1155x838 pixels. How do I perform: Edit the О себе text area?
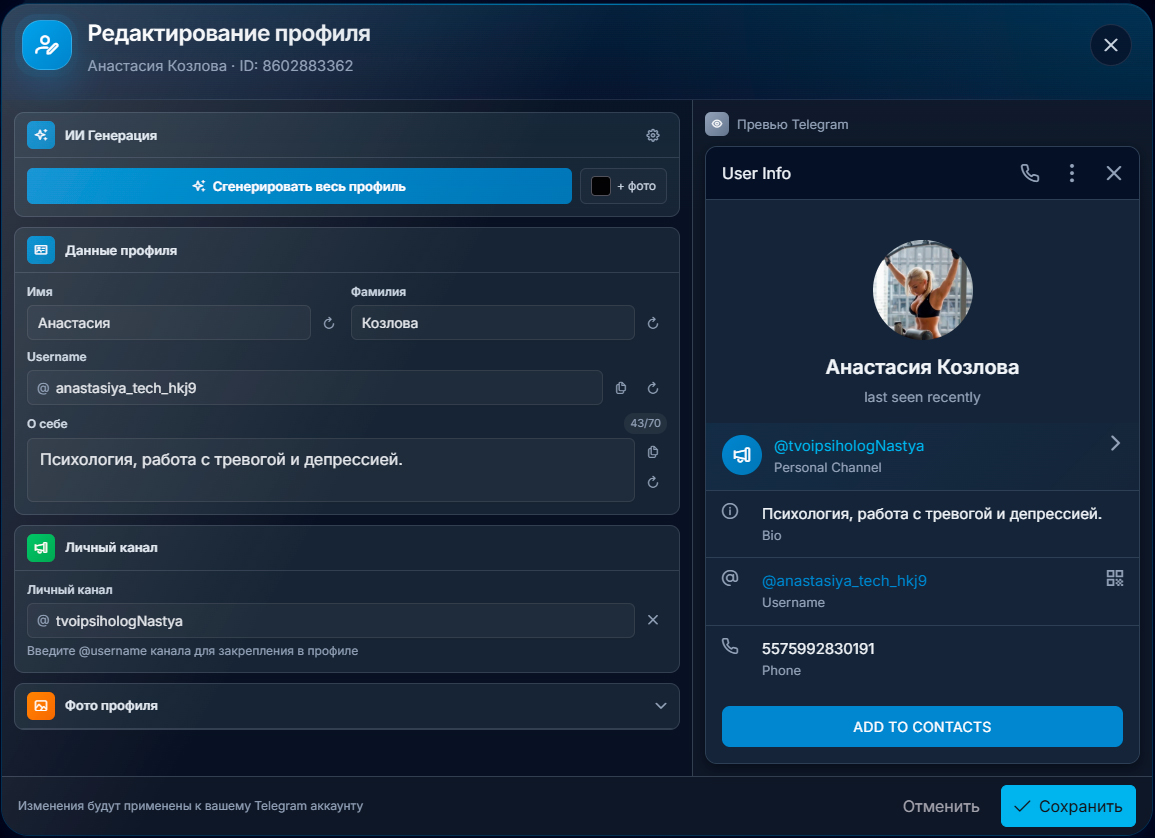(331, 470)
